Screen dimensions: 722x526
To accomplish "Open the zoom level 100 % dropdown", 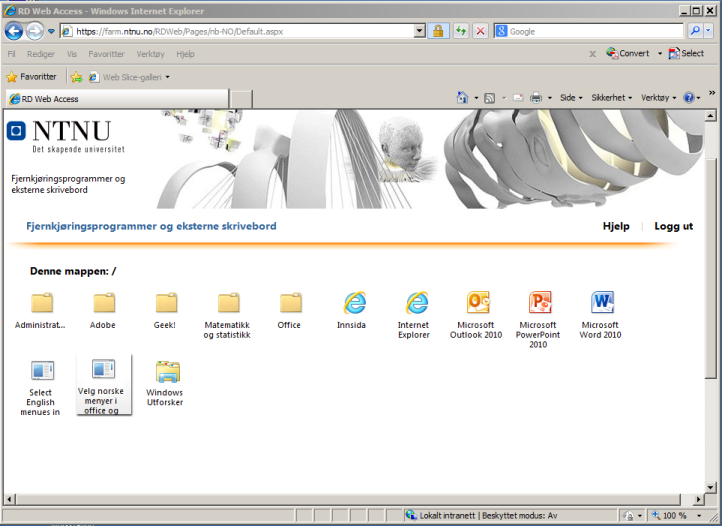I will coord(699,515).
